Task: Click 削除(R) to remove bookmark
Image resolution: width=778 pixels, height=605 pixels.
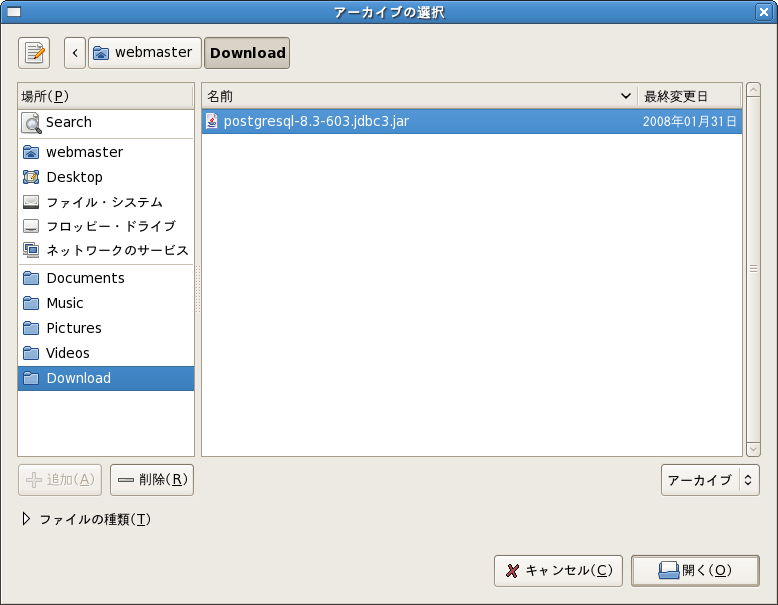Action: point(152,480)
